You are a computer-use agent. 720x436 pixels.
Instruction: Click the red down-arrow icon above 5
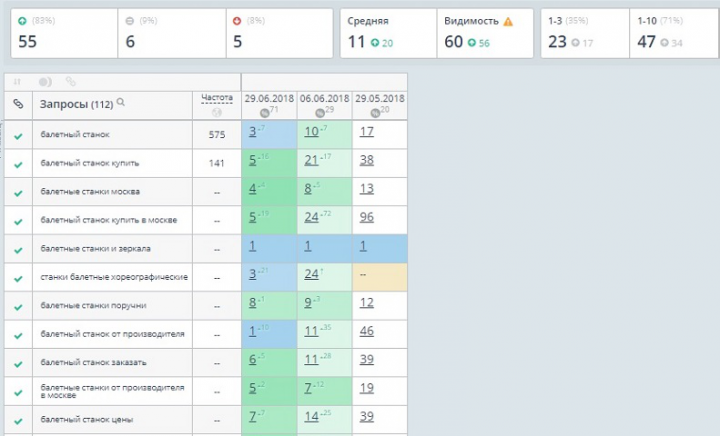click(237, 21)
